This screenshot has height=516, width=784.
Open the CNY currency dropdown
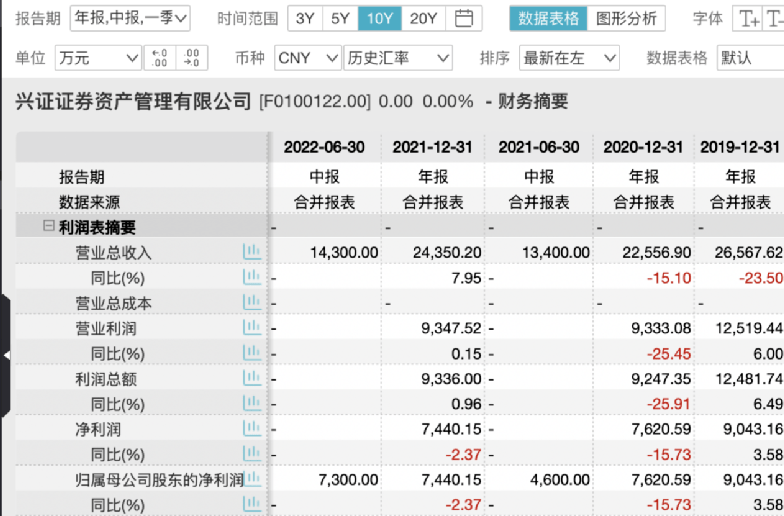307,58
